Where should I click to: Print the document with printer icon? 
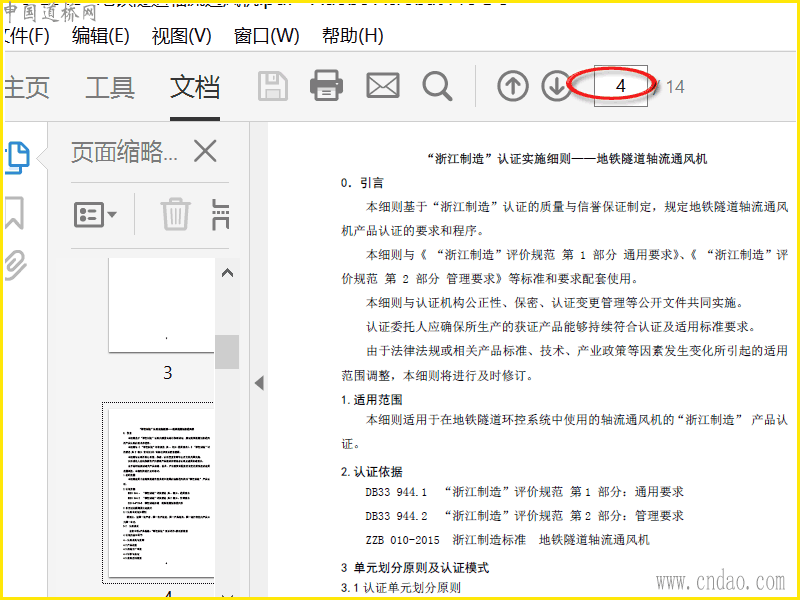[x=327, y=85]
